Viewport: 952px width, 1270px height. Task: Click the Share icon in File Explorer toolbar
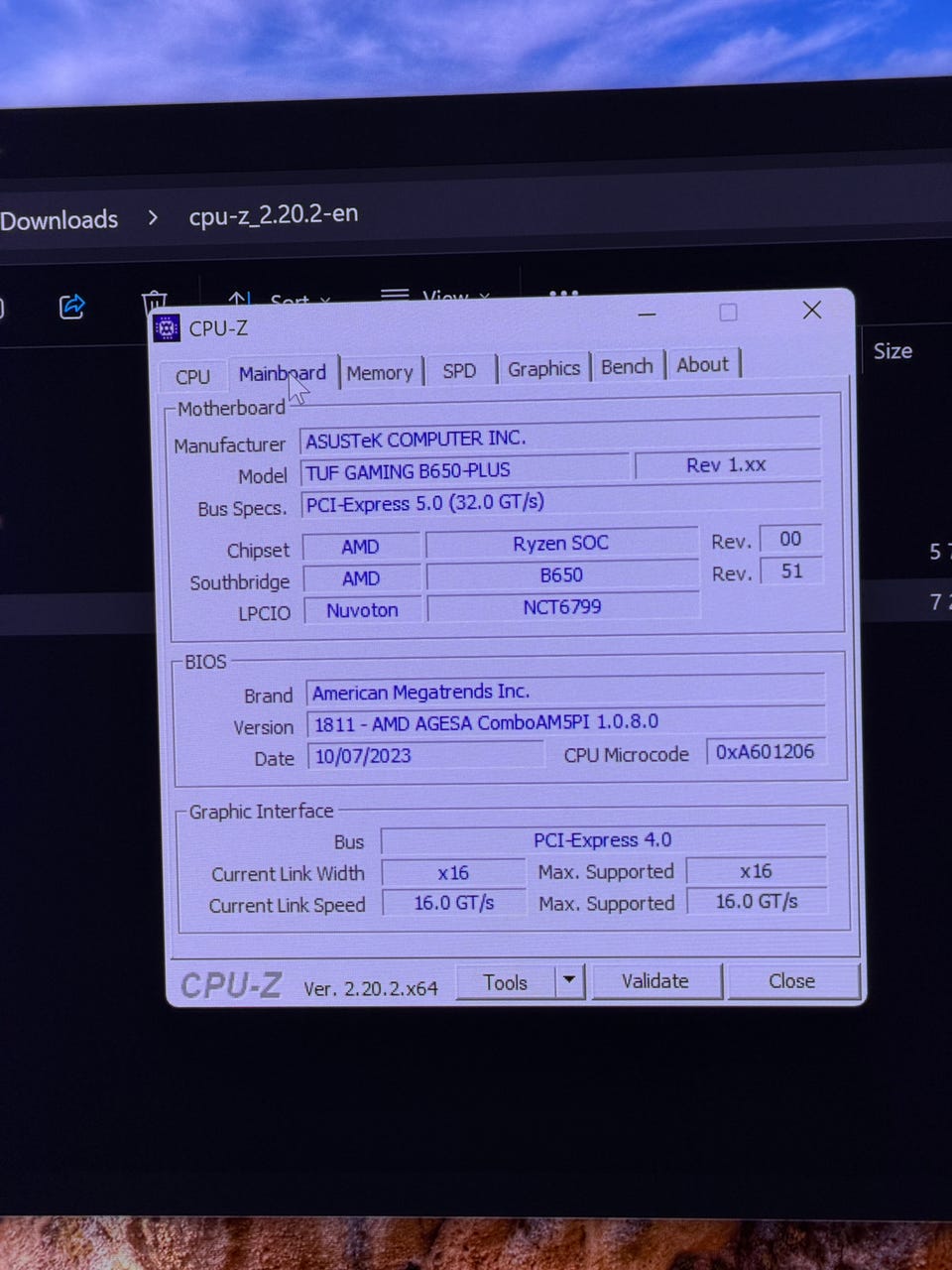pyautogui.click(x=72, y=306)
